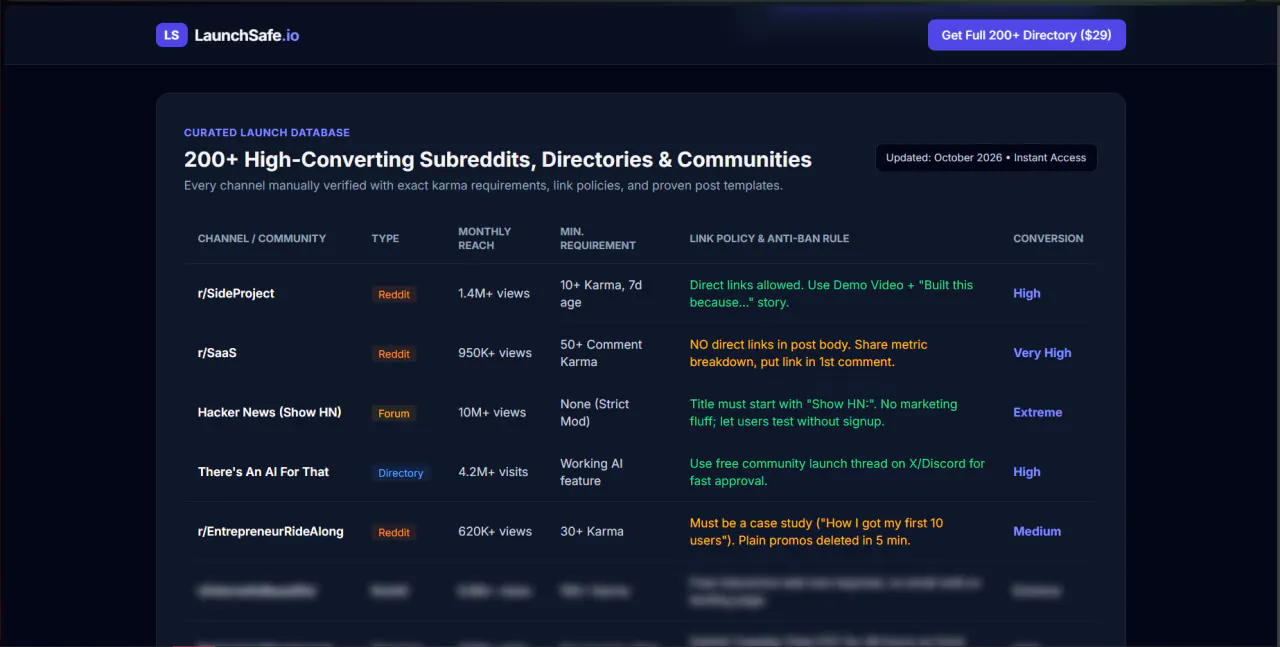This screenshot has width=1280, height=647.
Task: Click the Hacker News (Show HN) row name
Action: tap(270, 412)
